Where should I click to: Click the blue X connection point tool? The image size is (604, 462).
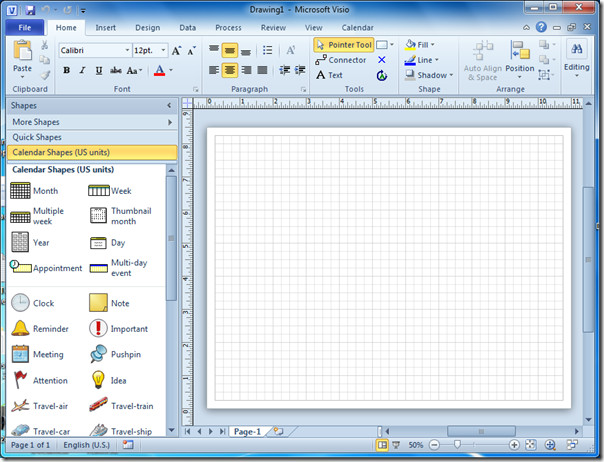click(x=382, y=60)
